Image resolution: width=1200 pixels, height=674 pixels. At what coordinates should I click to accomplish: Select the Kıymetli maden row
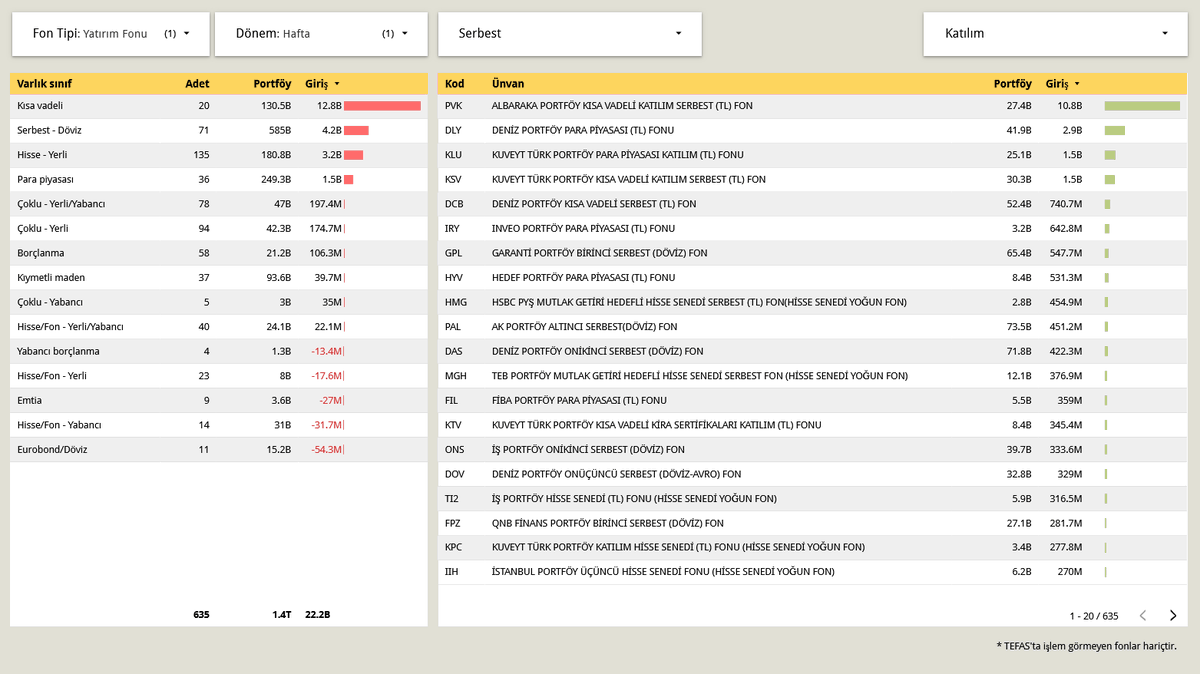219,277
